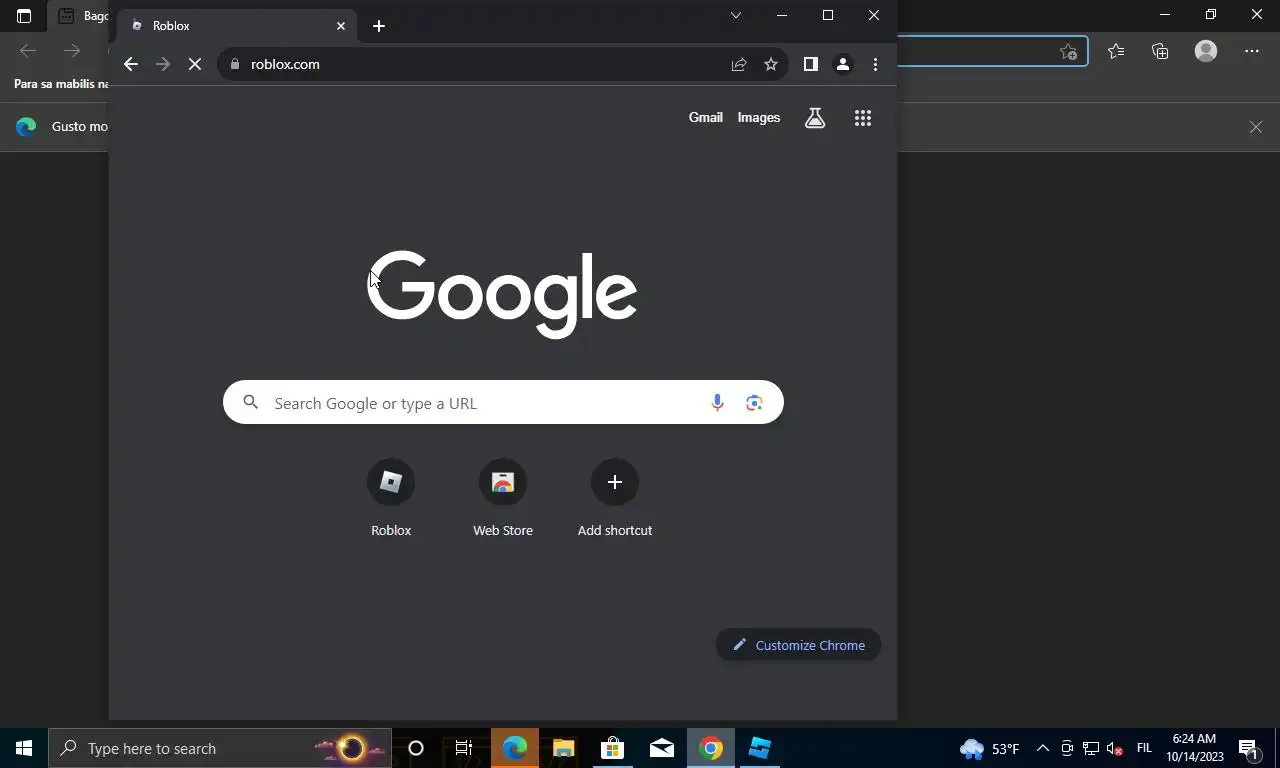
Task: Bookmark this tab with the star icon
Action: 771,64
